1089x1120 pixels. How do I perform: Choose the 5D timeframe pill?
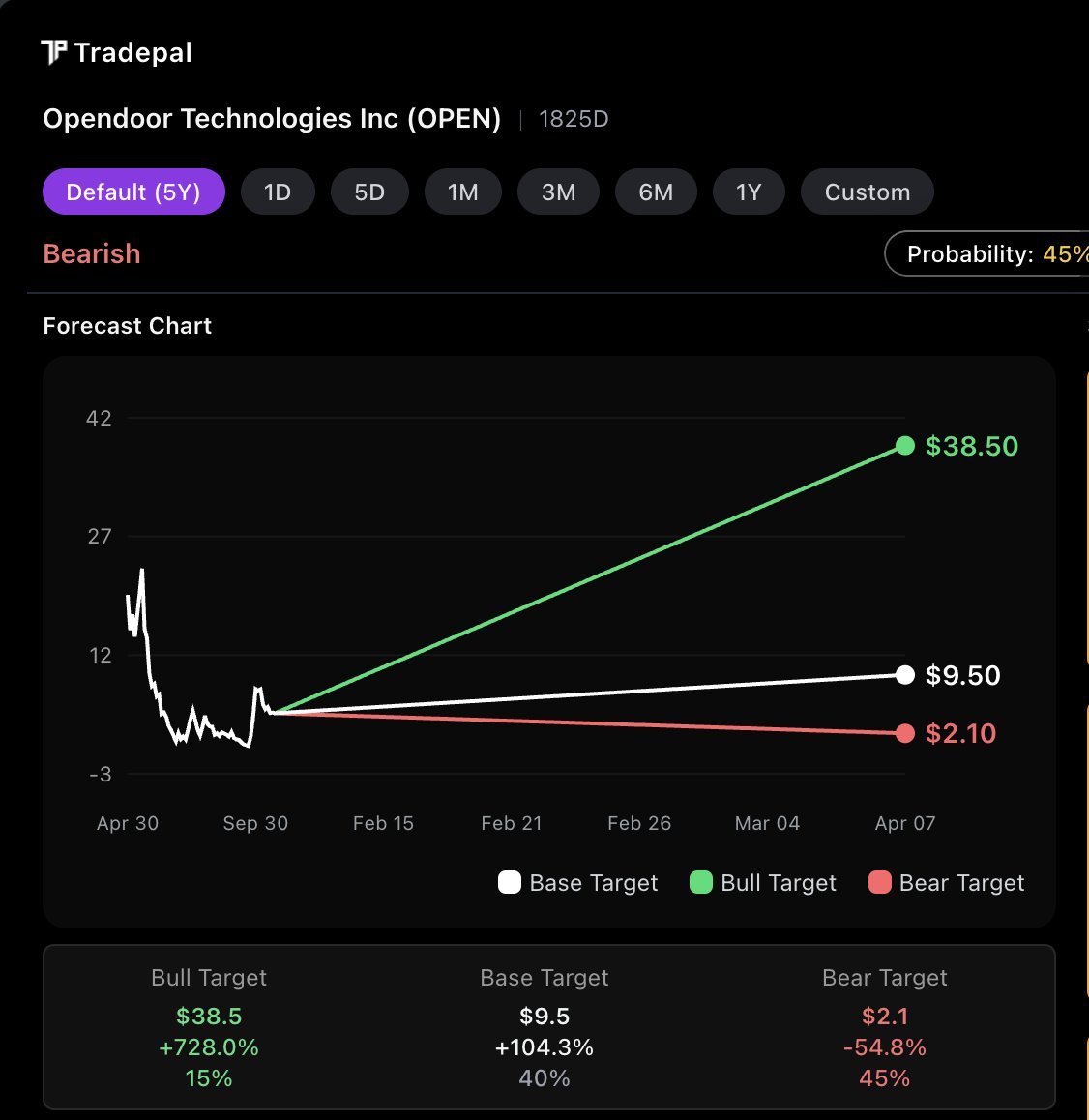(x=369, y=192)
